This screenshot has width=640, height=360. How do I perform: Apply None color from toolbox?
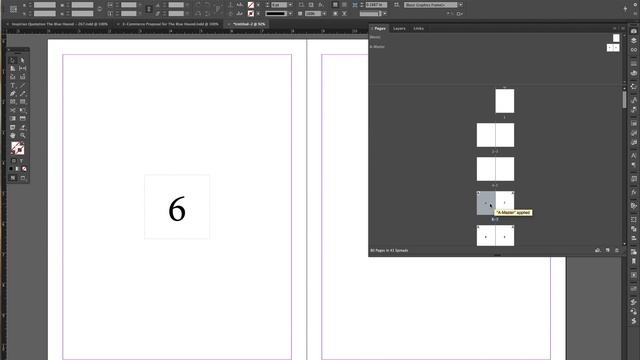[x=24, y=169]
